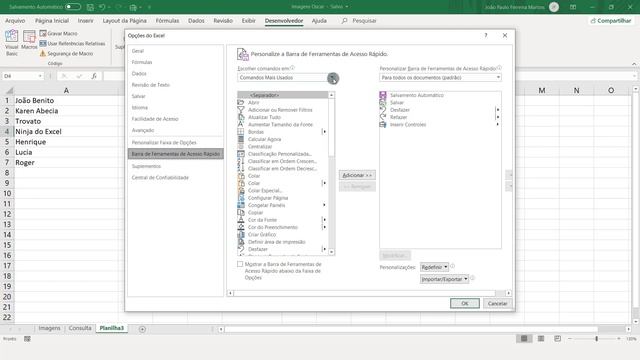Open Segurança de Macro settings
This screenshot has width=640, height=360.
(x=66, y=53)
